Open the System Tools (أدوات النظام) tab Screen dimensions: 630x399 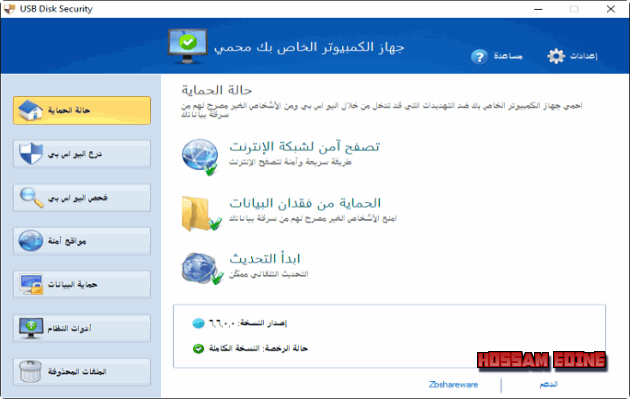click(82, 328)
